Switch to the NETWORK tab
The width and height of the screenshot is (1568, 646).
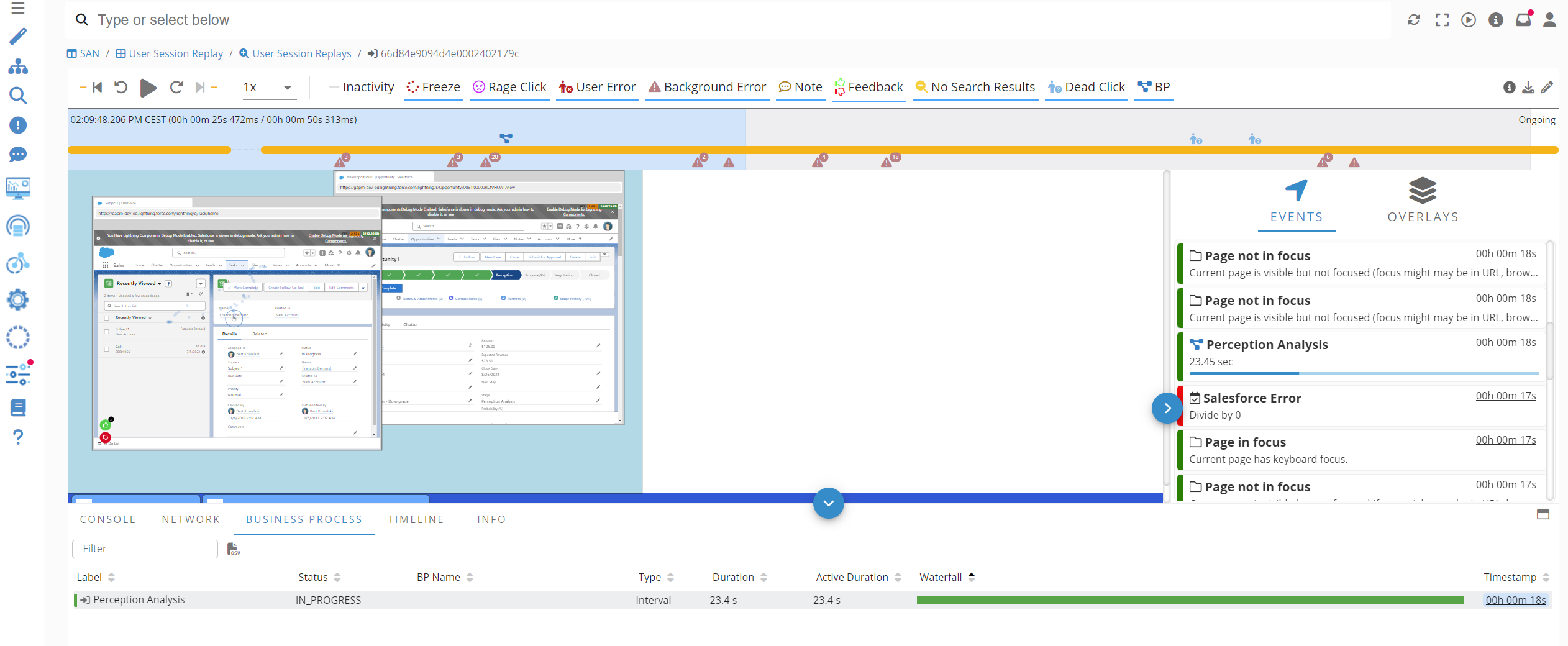[x=191, y=520]
